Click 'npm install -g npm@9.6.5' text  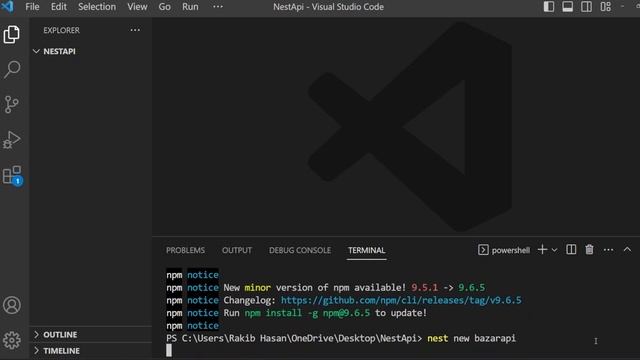pyautogui.click(x=307, y=313)
